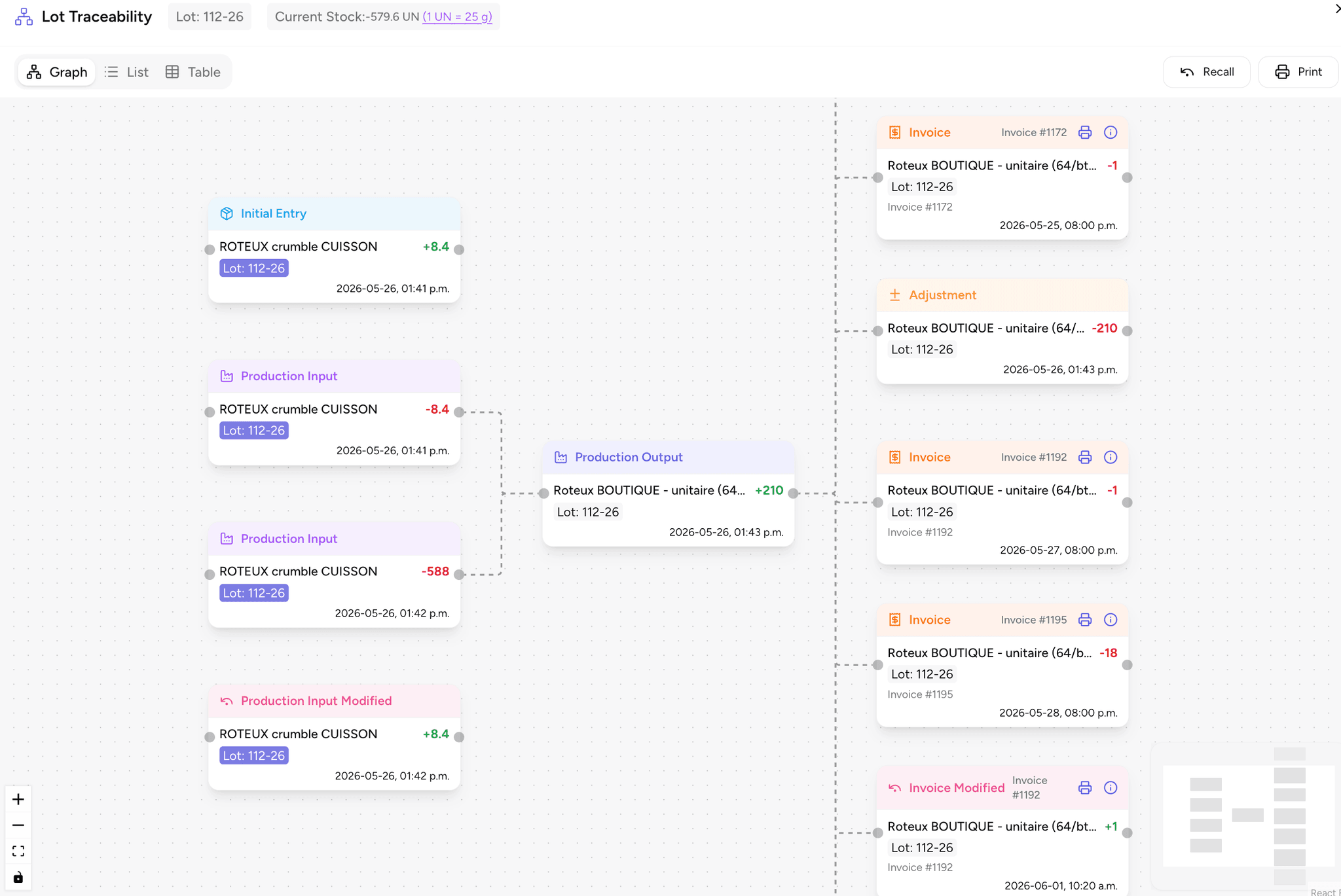Show info for Invoice Modified #1192

[1111, 788]
